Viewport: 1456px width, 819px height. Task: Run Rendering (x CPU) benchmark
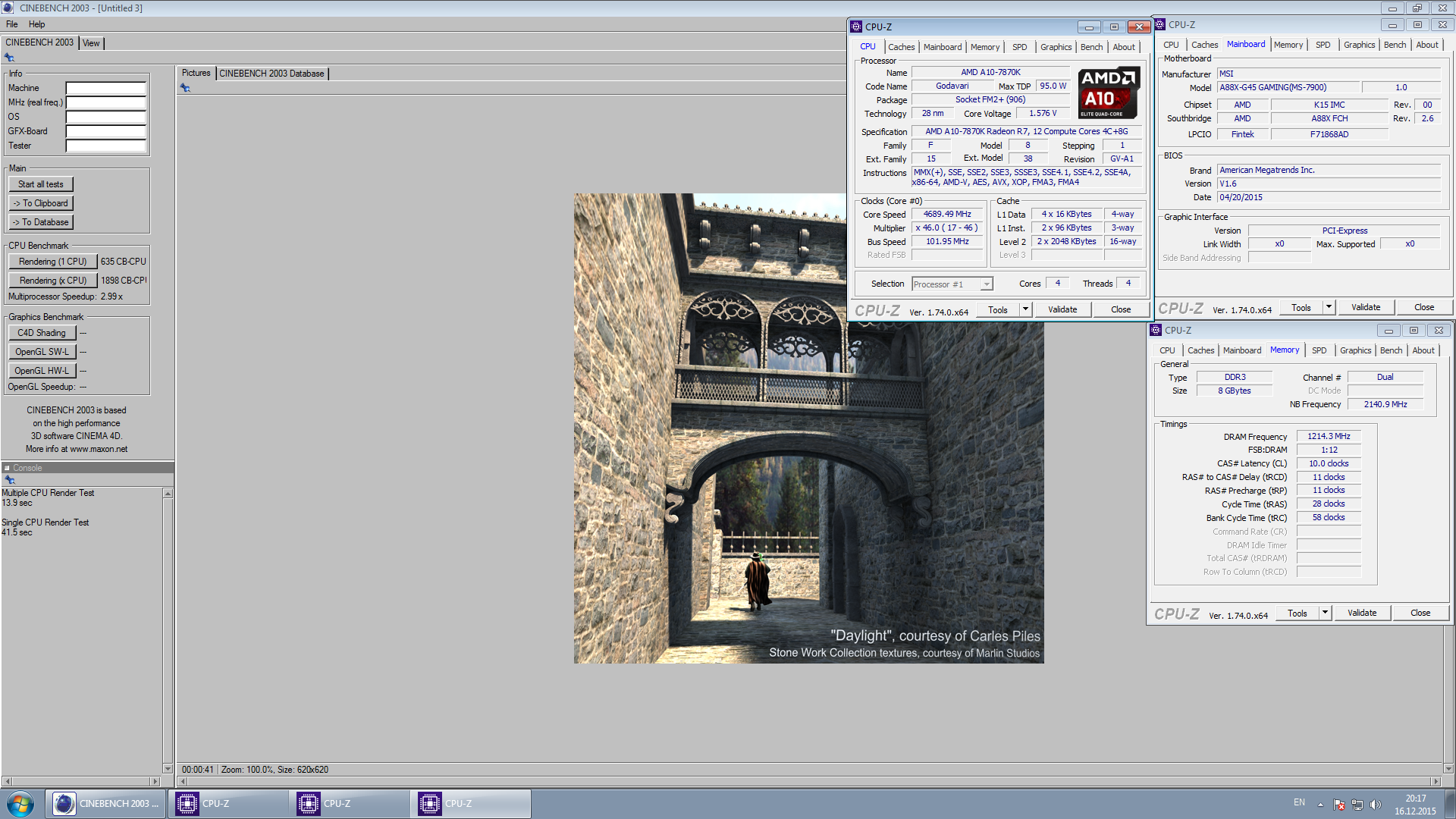(53, 281)
